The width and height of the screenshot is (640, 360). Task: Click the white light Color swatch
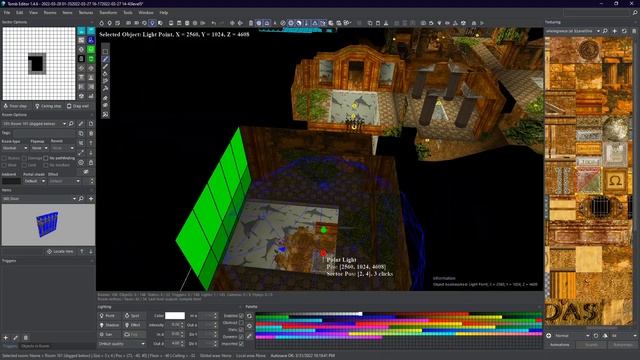point(175,316)
